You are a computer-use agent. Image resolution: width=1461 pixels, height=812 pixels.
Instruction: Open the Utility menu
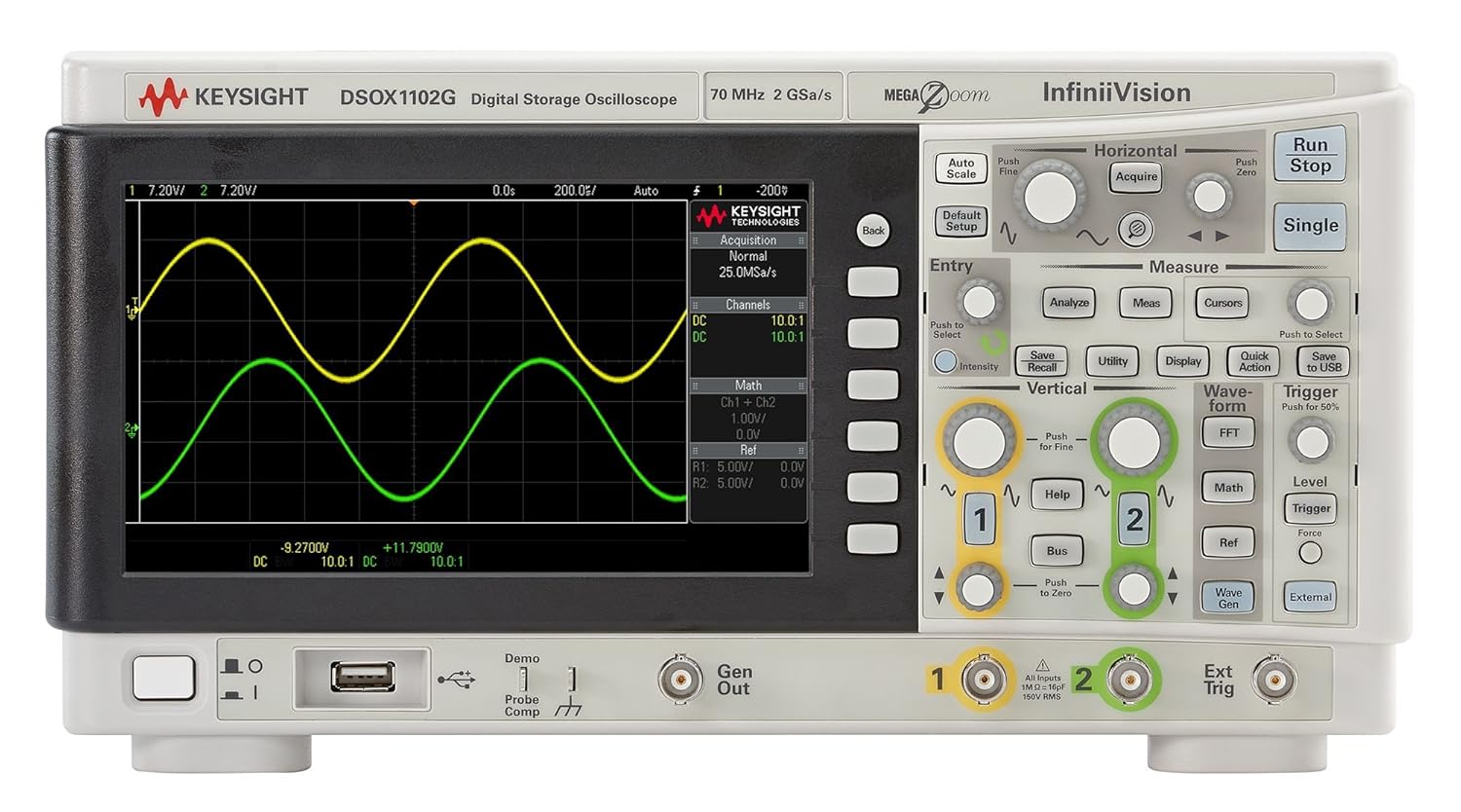[1112, 361]
